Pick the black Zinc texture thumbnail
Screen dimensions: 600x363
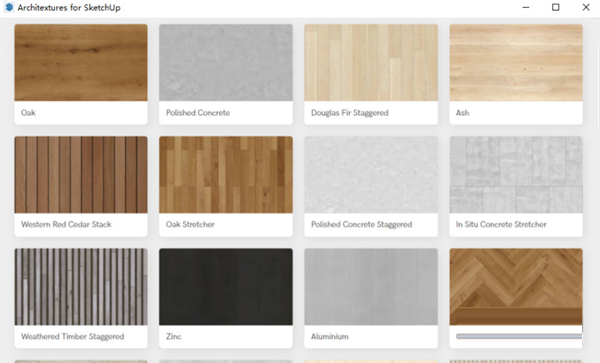click(226, 286)
